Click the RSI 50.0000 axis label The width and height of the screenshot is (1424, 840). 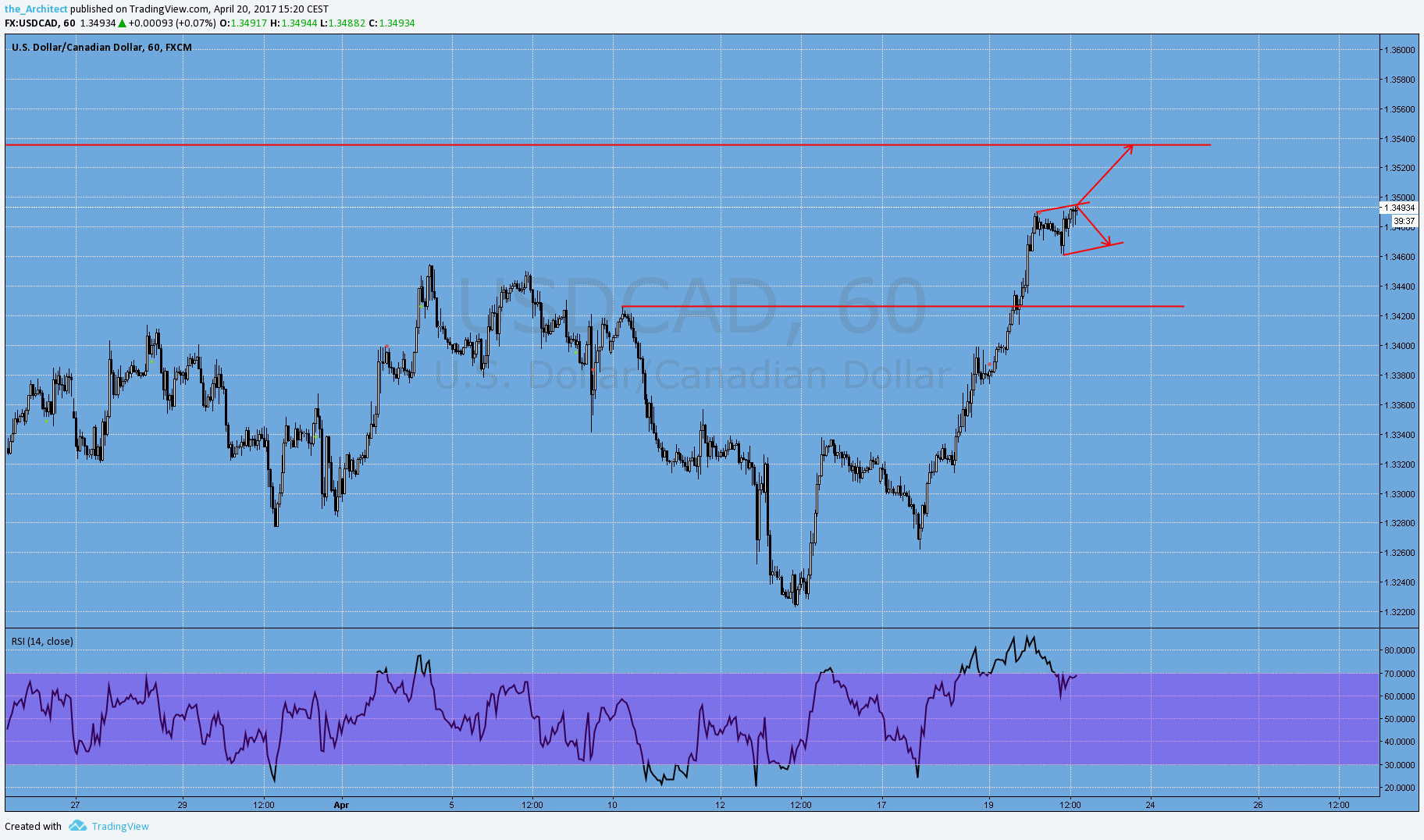(x=1399, y=719)
